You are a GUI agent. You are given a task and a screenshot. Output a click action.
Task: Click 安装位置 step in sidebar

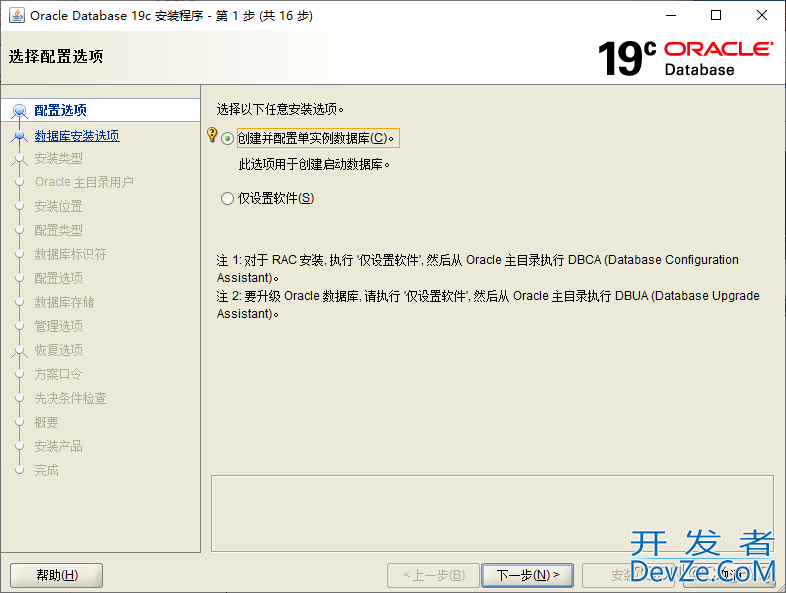pyautogui.click(x=58, y=206)
